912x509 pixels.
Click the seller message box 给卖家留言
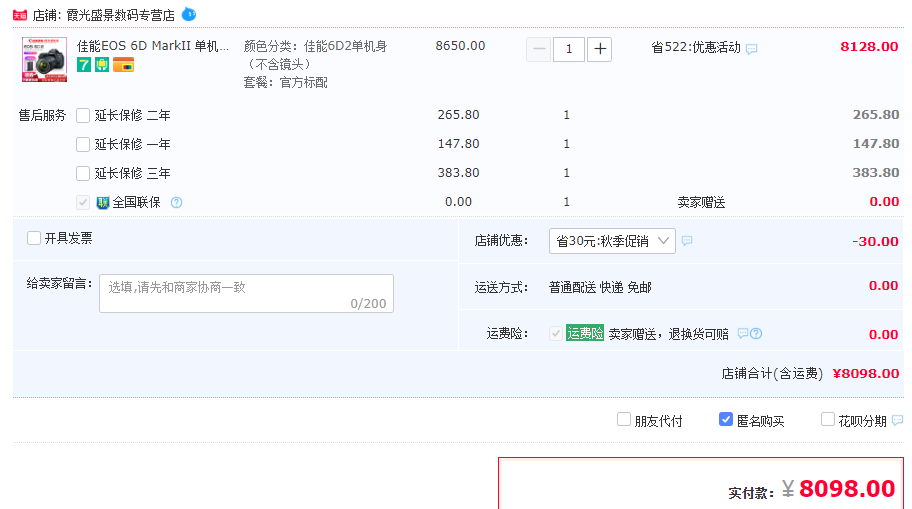pyautogui.click(x=247, y=293)
